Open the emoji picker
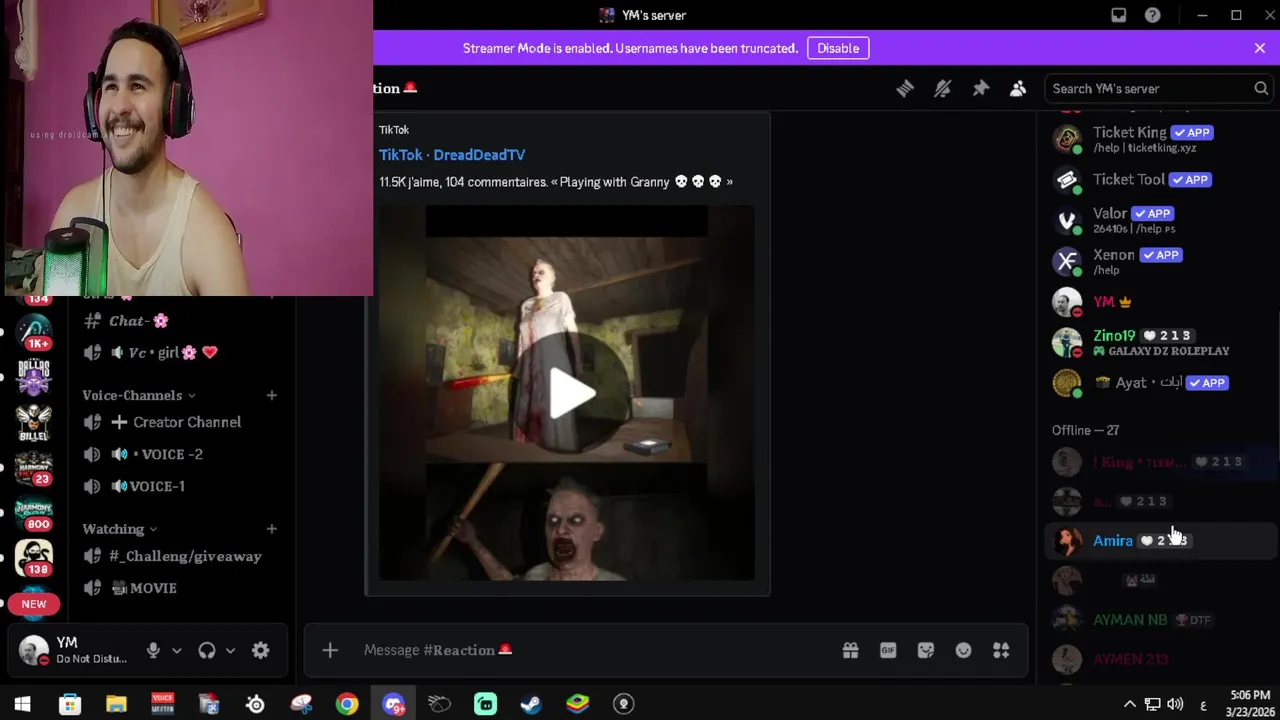Image resolution: width=1280 pixels, height=720 pixels. pos(963,650)
